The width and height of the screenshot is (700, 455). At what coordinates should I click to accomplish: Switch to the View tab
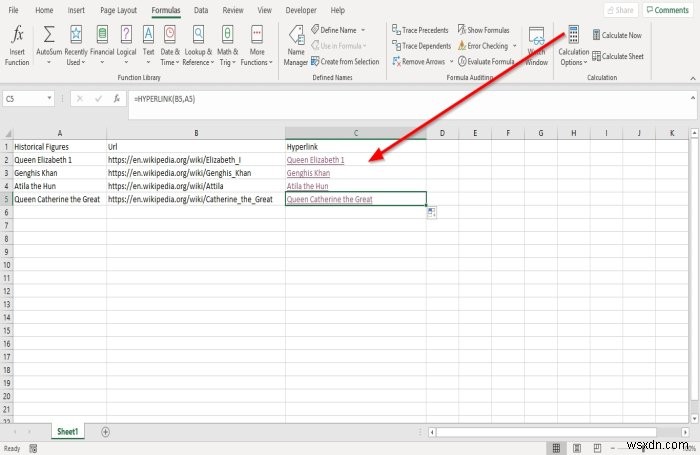(x=264, y=10)
